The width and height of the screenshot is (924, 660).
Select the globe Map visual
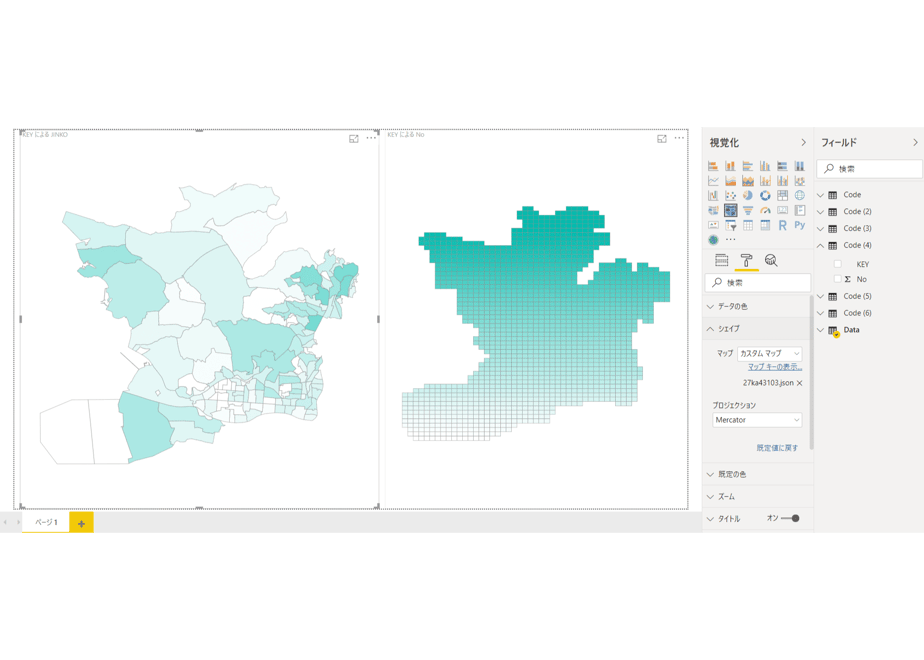click(800, 195)
